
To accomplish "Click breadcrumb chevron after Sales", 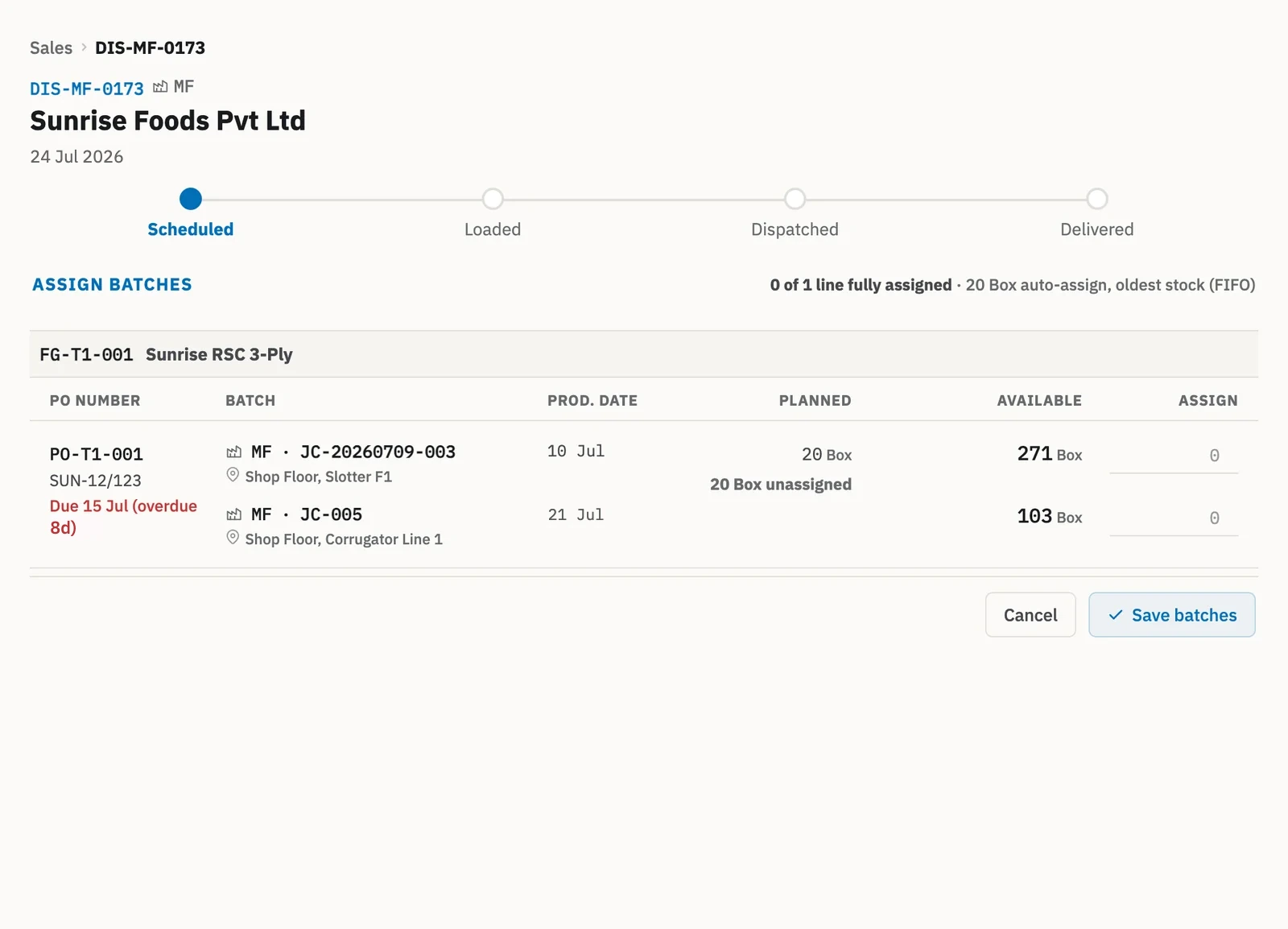I will (84, 47).
